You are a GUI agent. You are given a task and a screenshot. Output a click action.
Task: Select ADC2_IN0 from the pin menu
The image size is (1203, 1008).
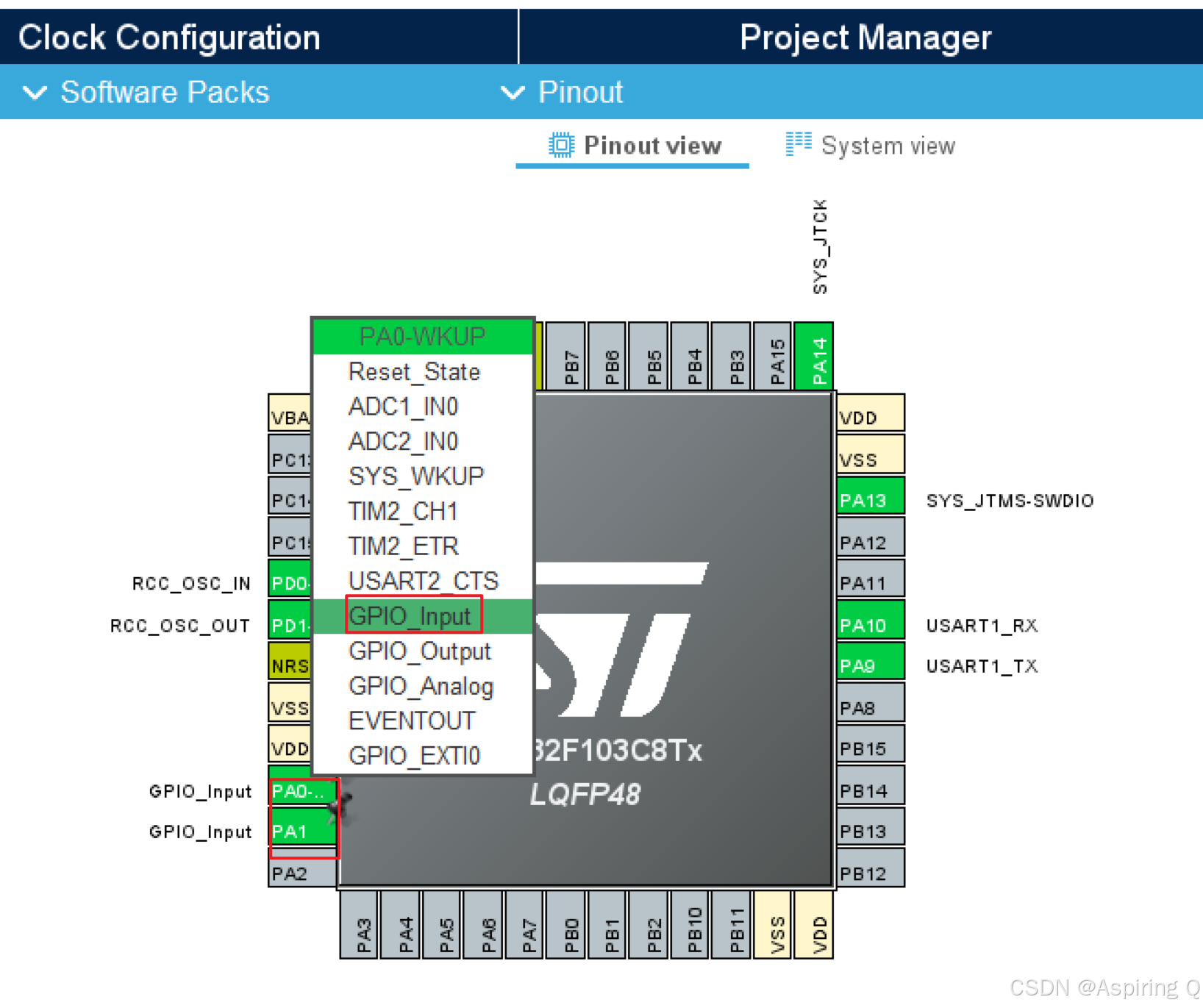[x=423, y=441]
